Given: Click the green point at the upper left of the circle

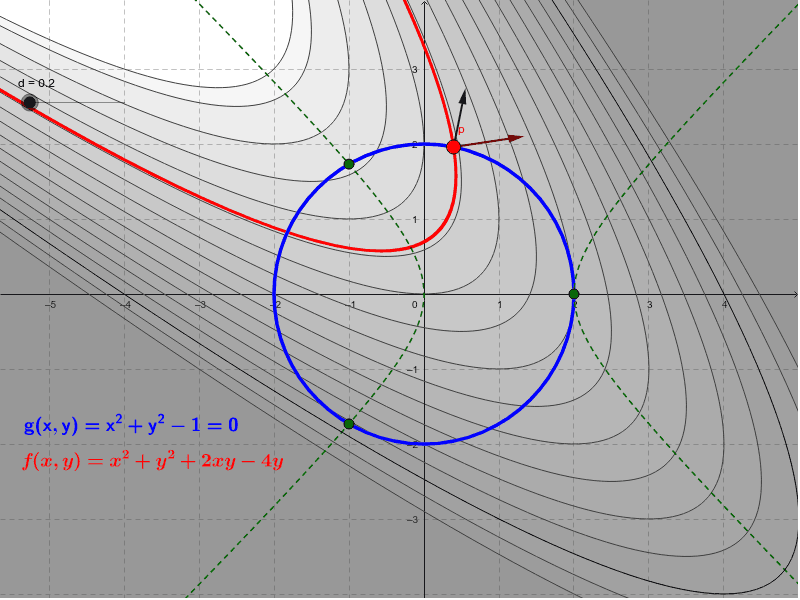Looking at the screenshot, I should pyautogui.click(x=349, y=164).
